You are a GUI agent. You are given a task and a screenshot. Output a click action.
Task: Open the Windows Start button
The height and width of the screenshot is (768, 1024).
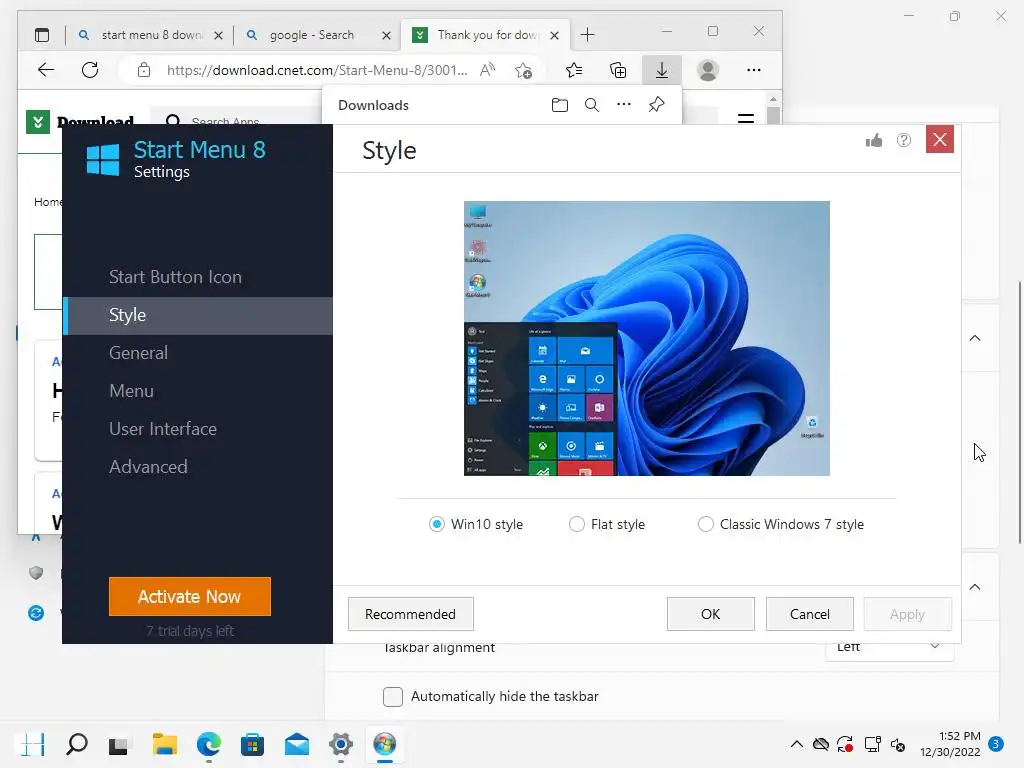click(x=31, y=744)
